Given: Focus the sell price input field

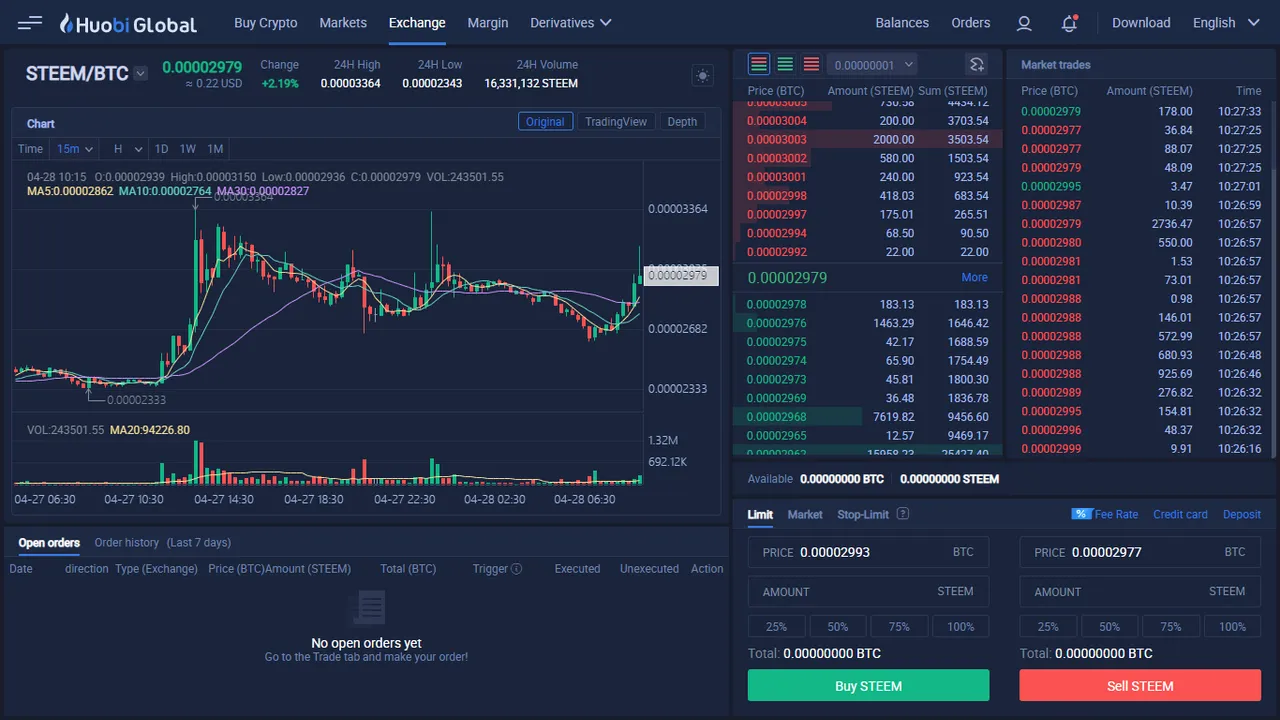Looking at the screenshot, I should [x=1140, y=552].
